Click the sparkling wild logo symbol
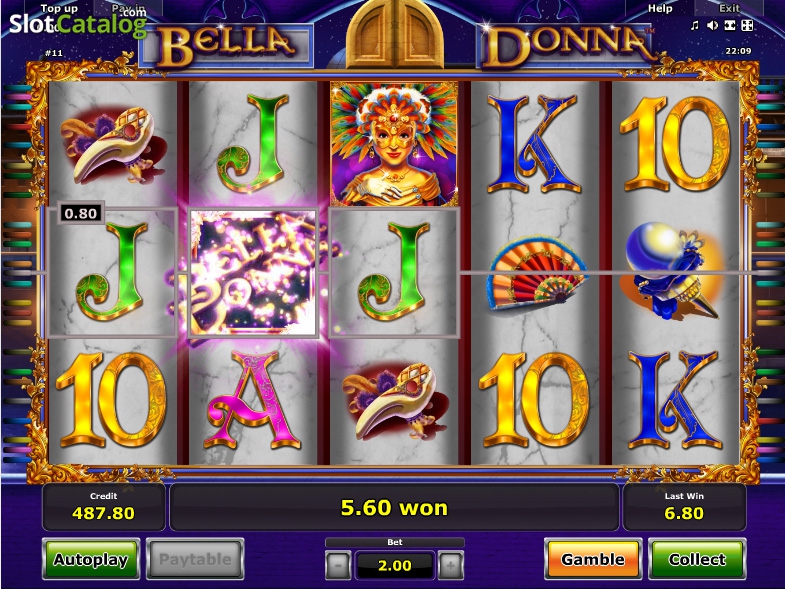 tap(254, 273)
